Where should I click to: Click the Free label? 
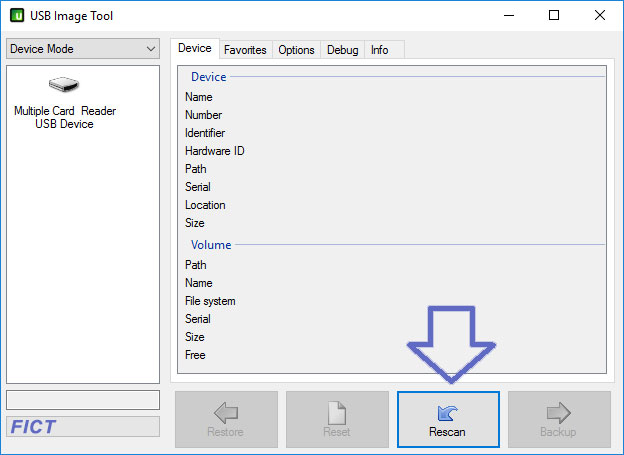coord(195,355)
